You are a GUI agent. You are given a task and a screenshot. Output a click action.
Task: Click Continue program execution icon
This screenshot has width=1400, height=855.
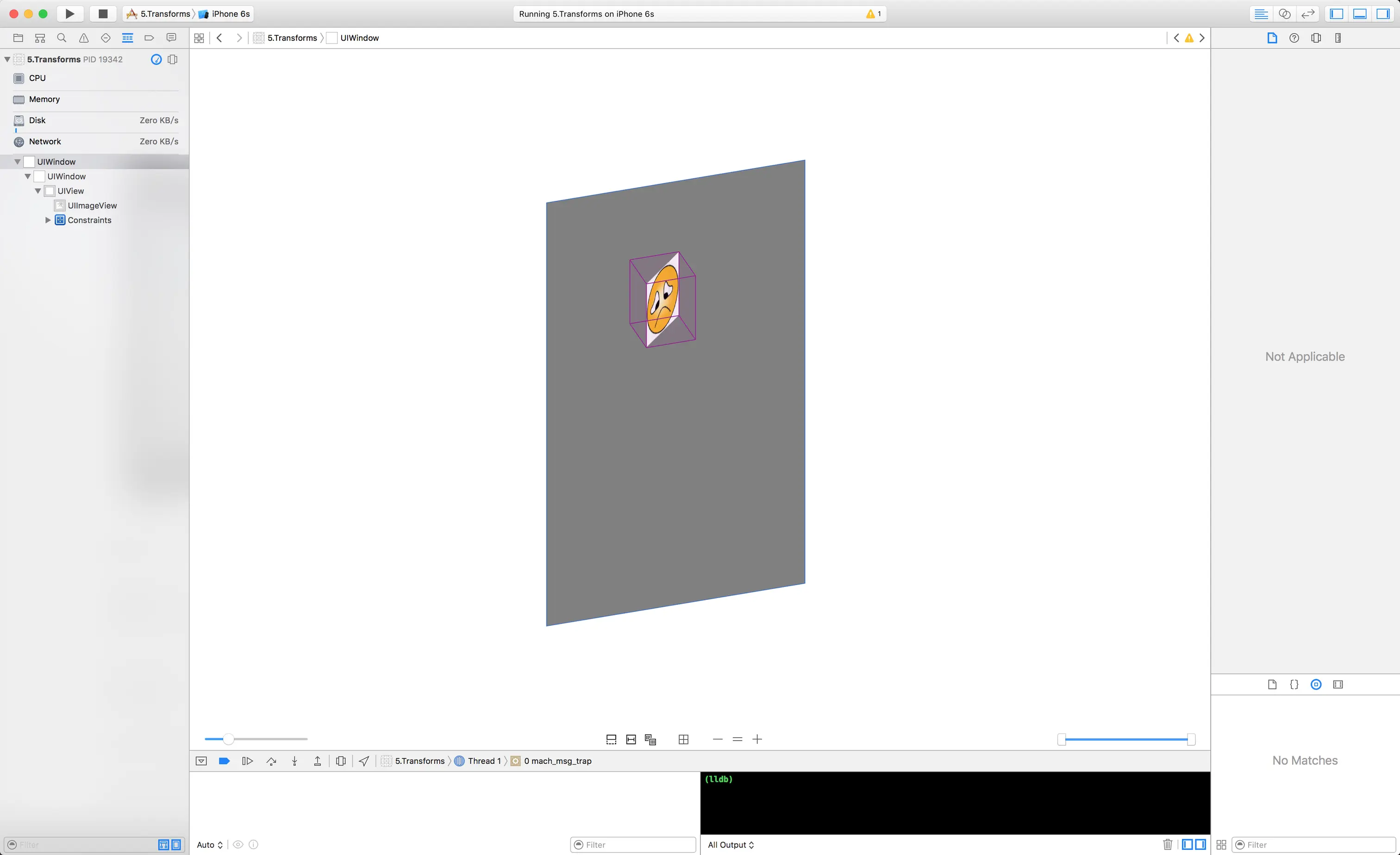(247, 761)
